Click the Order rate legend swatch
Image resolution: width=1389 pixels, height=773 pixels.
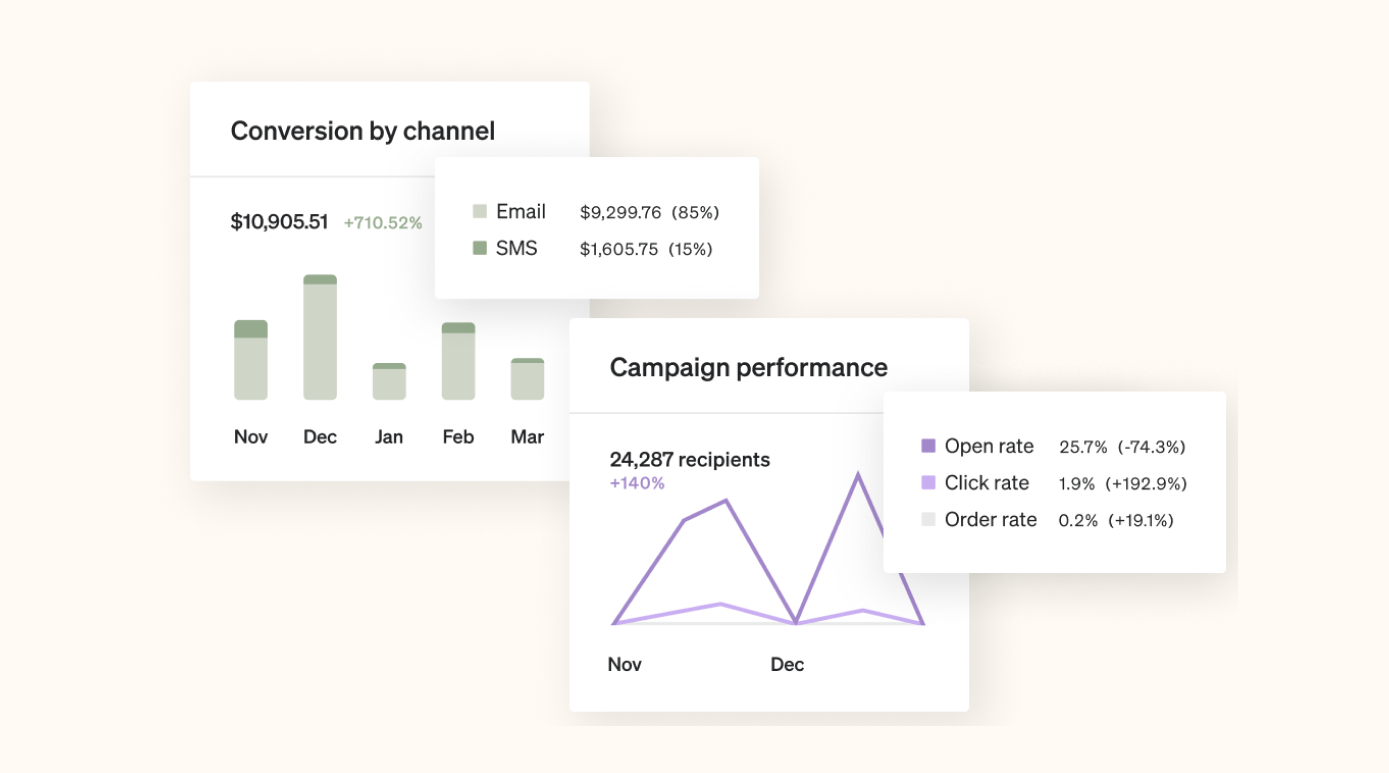pos(928,520)
